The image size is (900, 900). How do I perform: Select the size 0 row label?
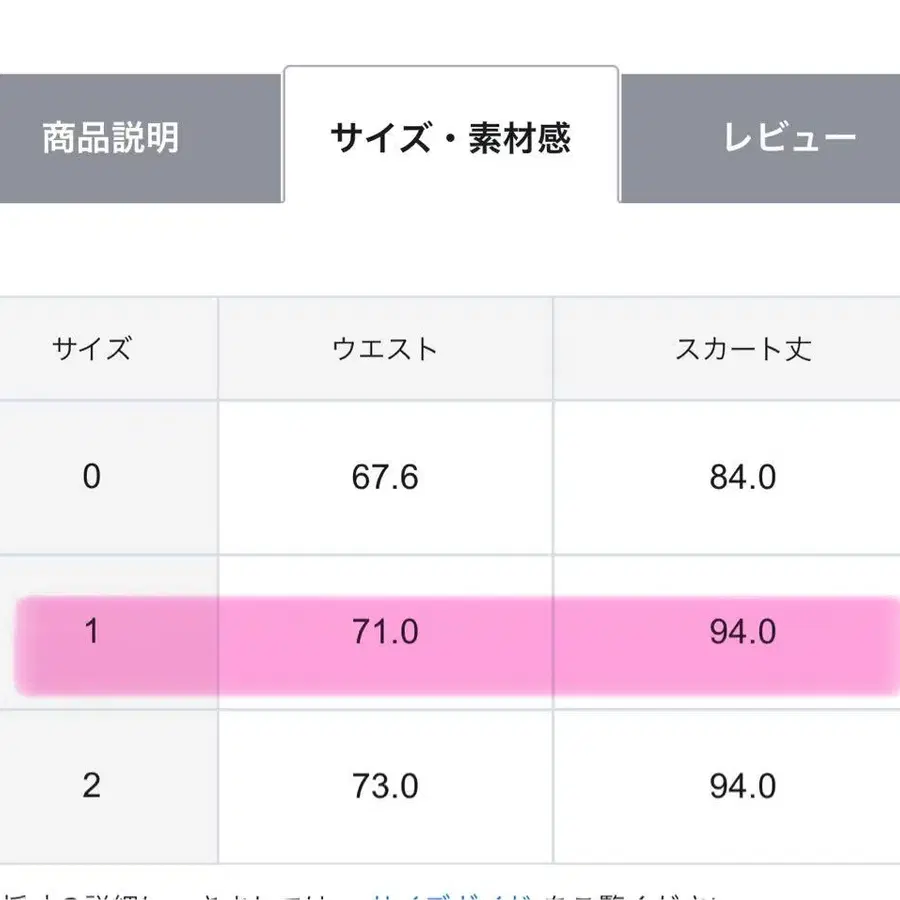click(92, 477)
